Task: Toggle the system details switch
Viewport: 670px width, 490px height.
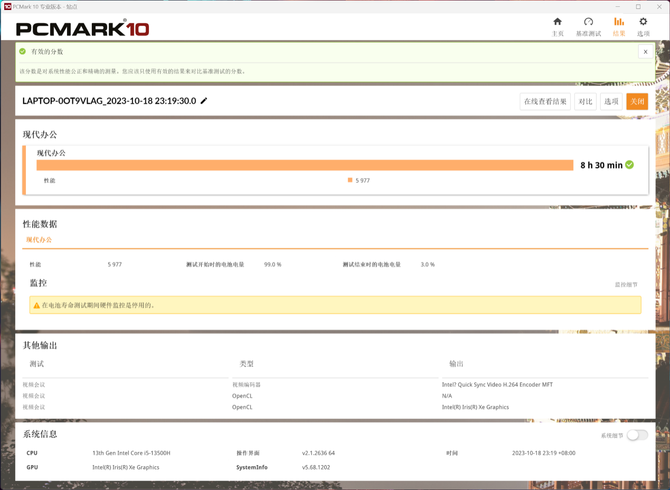Action: (637, 435)
